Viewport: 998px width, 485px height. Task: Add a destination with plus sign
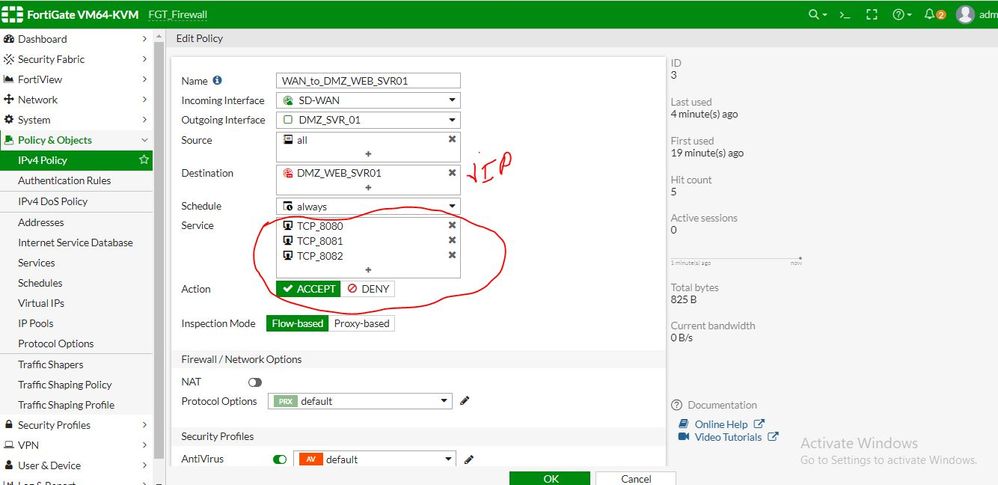(368, 187)
